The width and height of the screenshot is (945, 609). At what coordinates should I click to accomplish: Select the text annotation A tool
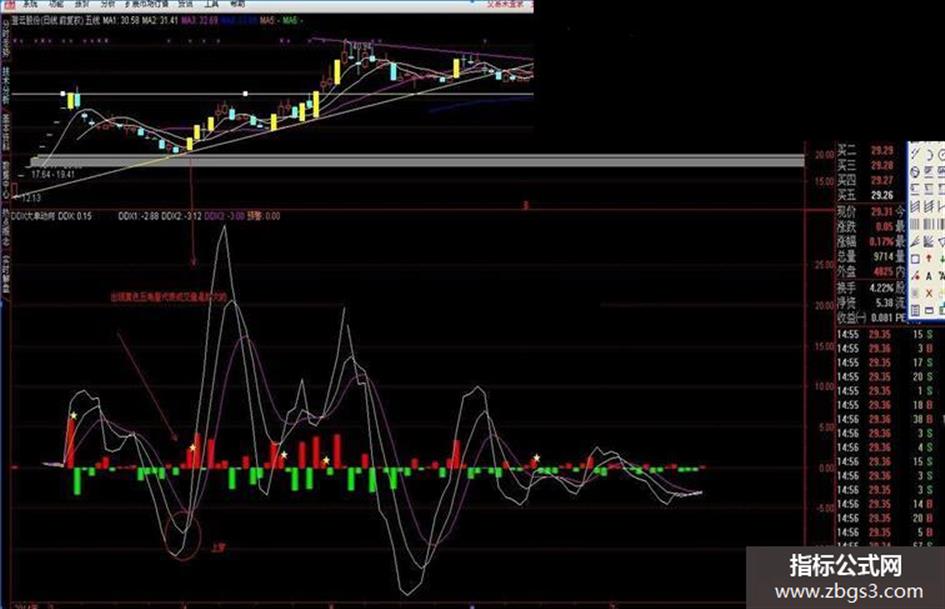[929, 276]
